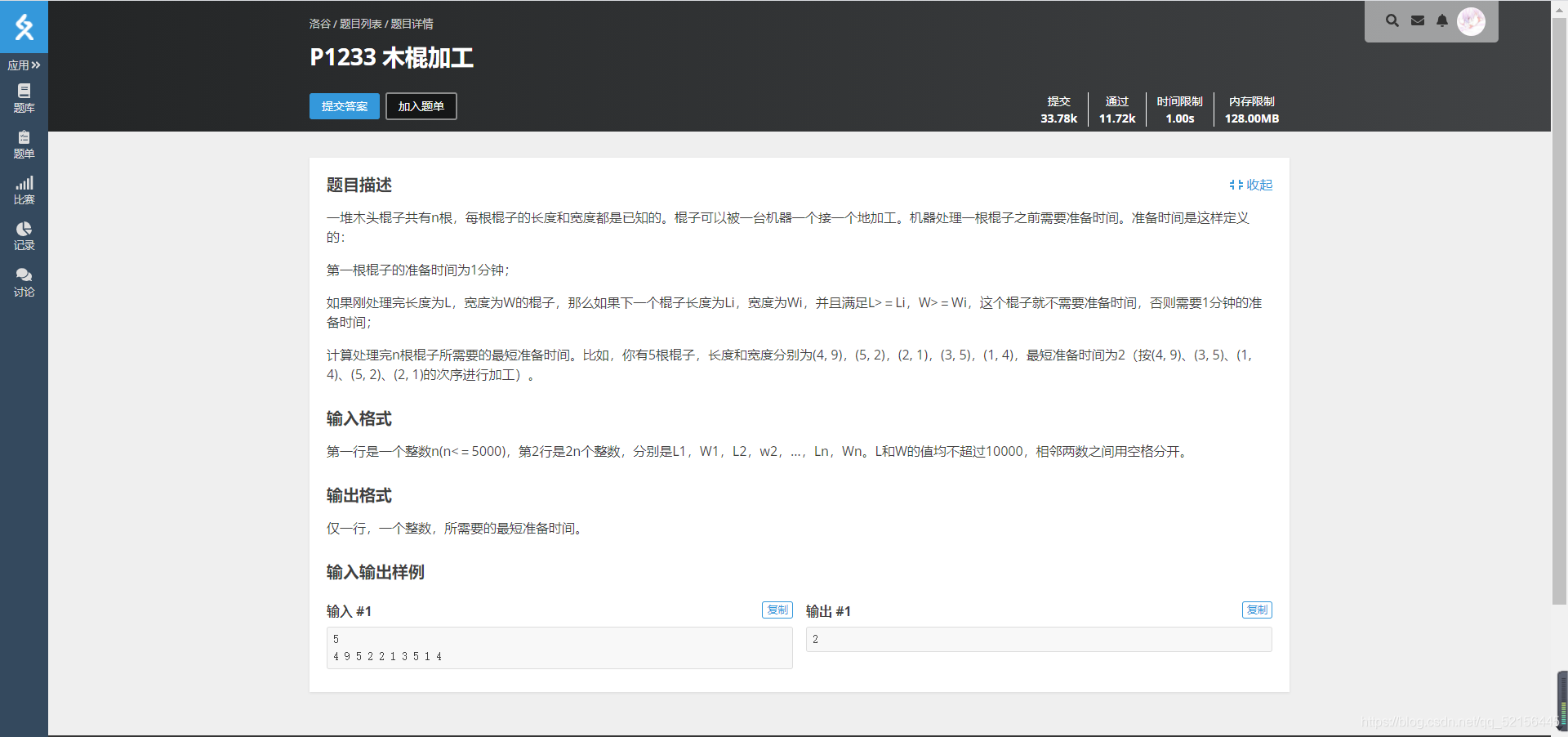
Task: Open the 讨论 discussion sidebar icon
Action: (x=24, y=281)
